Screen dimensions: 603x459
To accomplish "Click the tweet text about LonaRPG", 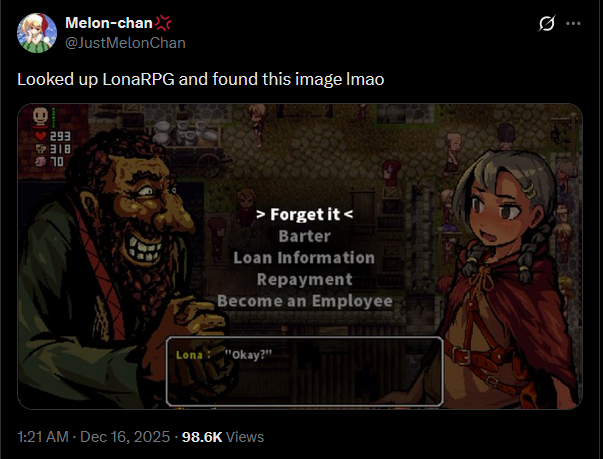I will coord(201,80).
